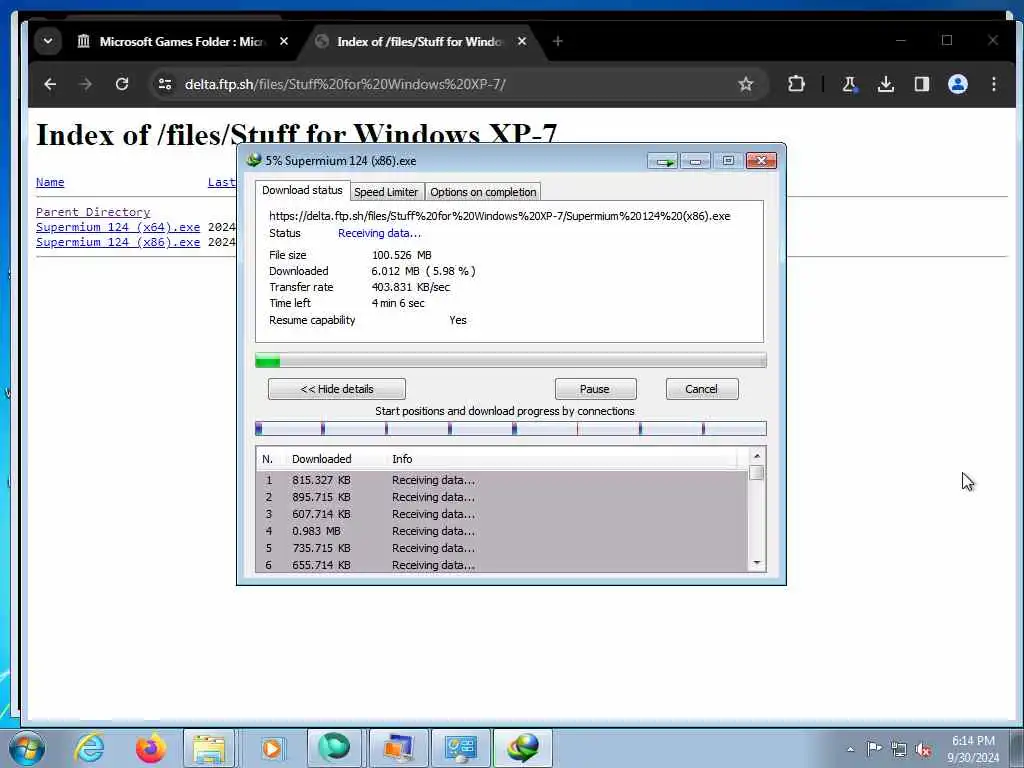Select connection row 607.714 KB
Image resolution: width=1024 pixels, height=768 pixels.
(x=502, y=514)
